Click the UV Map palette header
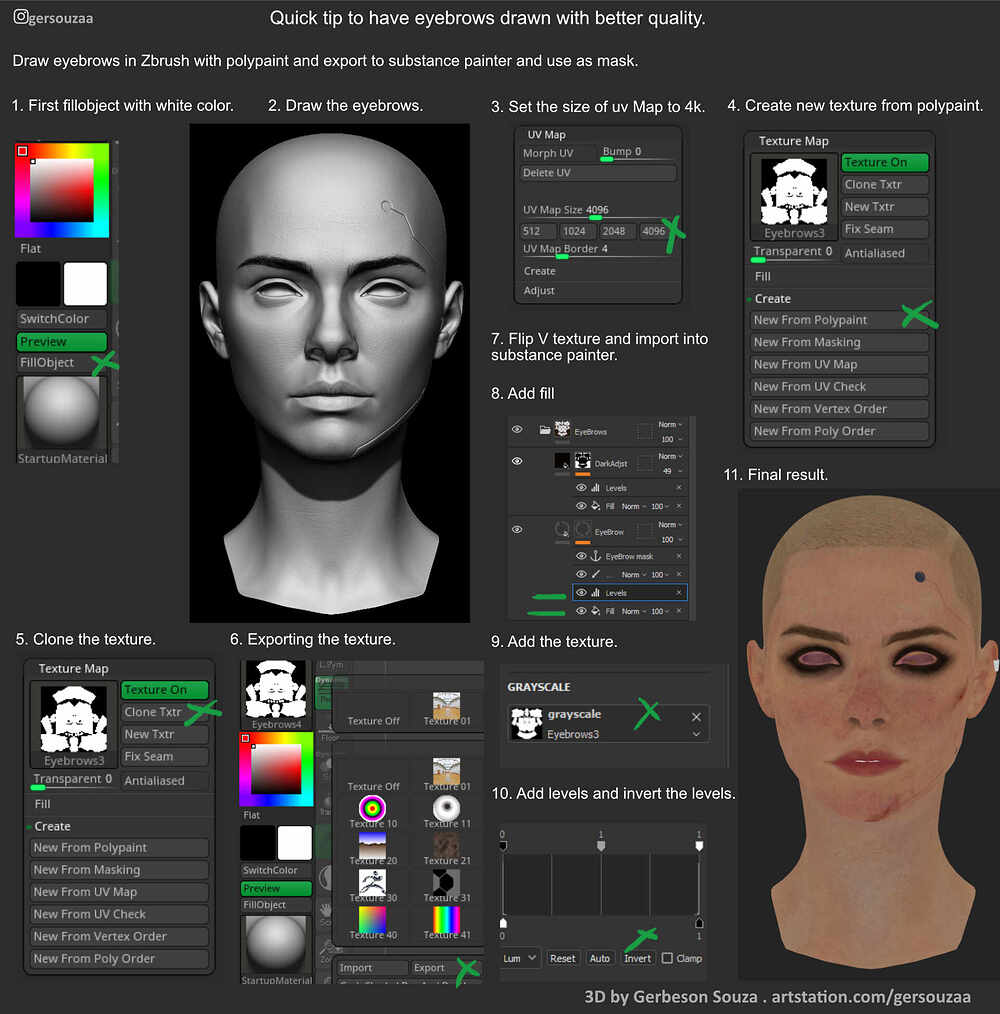Image resolution: width=1000 pixels, height=1014 pixels. coord(547,135)
